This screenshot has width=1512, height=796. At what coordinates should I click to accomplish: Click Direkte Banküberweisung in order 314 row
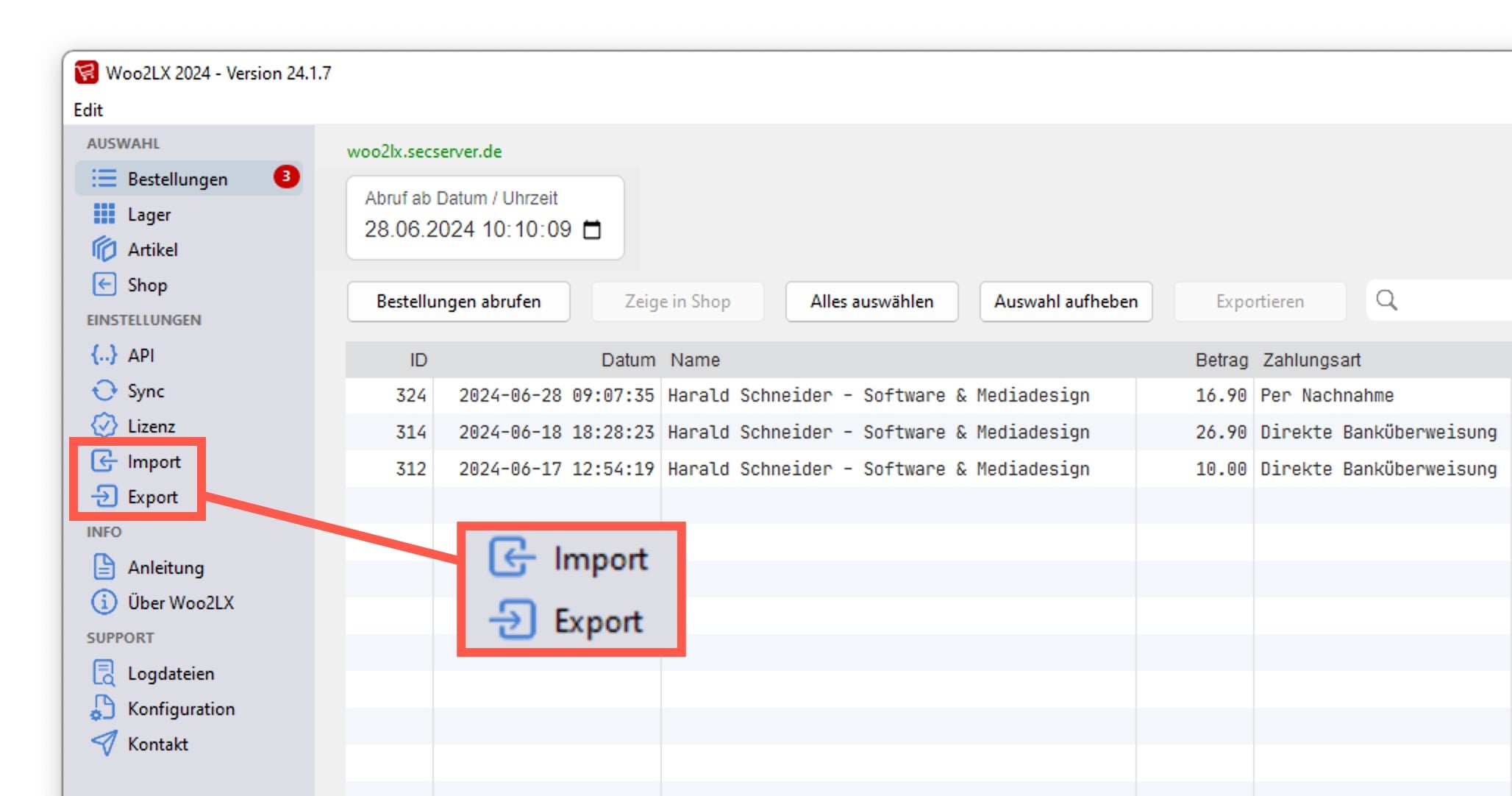click(x=1379, y=432)
